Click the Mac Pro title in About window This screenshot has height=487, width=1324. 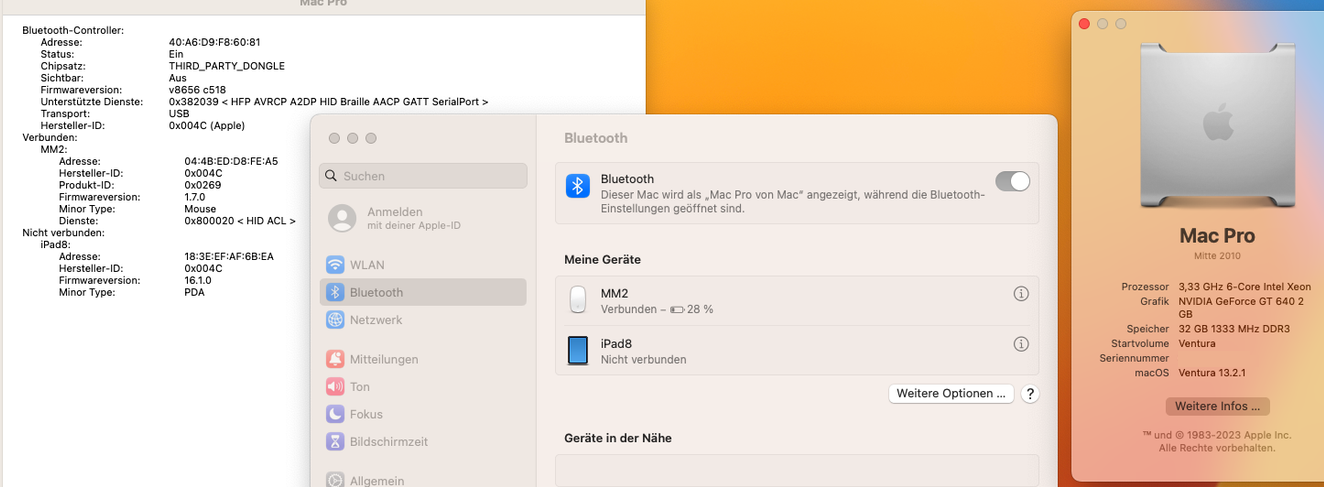pyautogui.click(x=1217, y=236)
